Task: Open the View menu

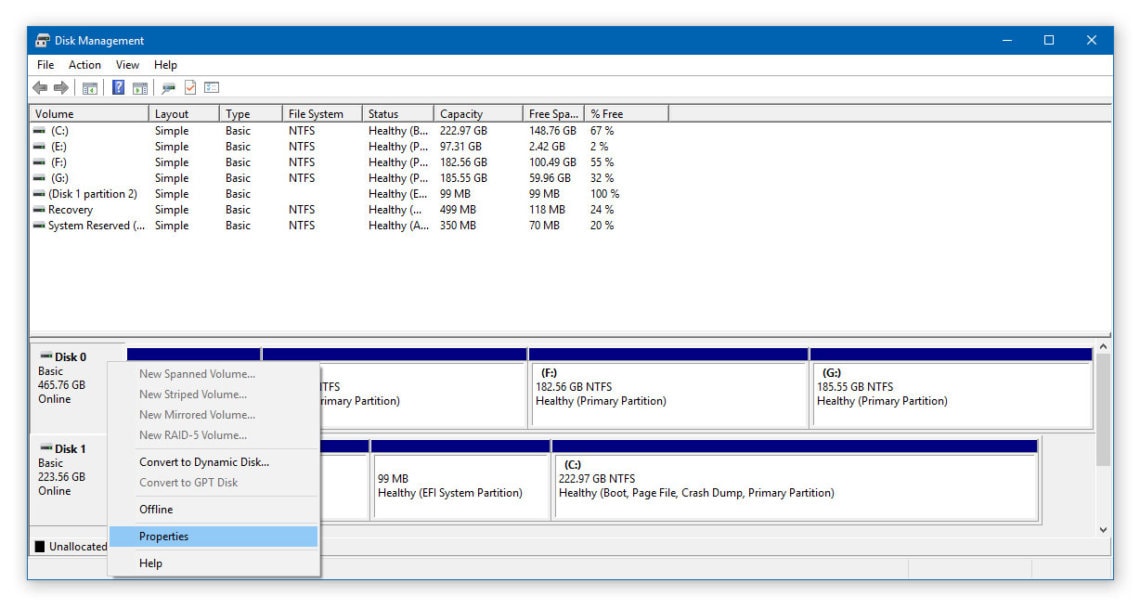Action: [x=128, y=65]
